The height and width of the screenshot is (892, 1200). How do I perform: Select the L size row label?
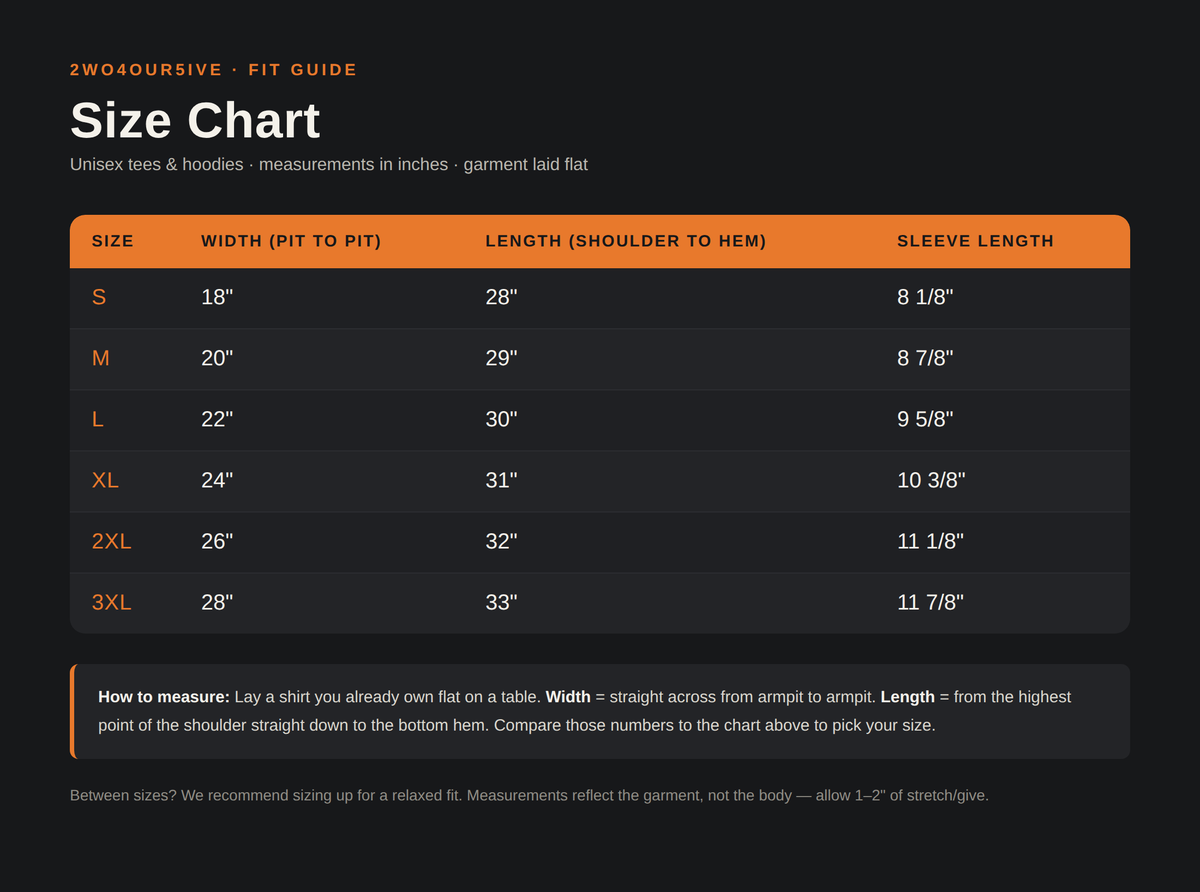point(98,419)
